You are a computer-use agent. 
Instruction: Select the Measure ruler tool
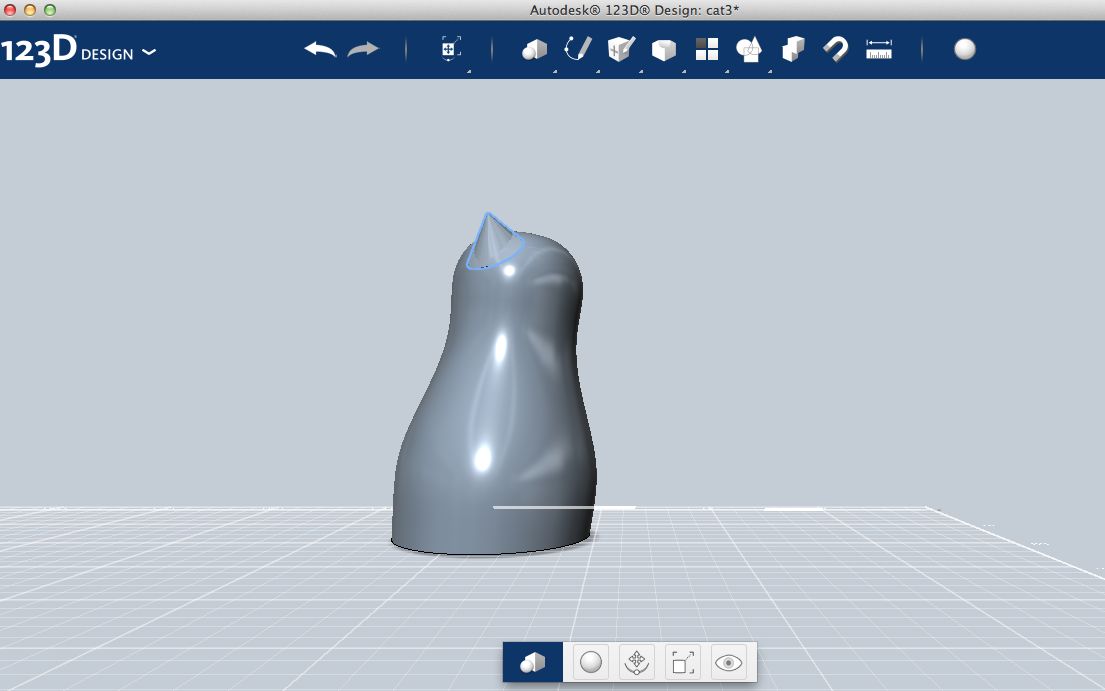(x=879, y=49)
